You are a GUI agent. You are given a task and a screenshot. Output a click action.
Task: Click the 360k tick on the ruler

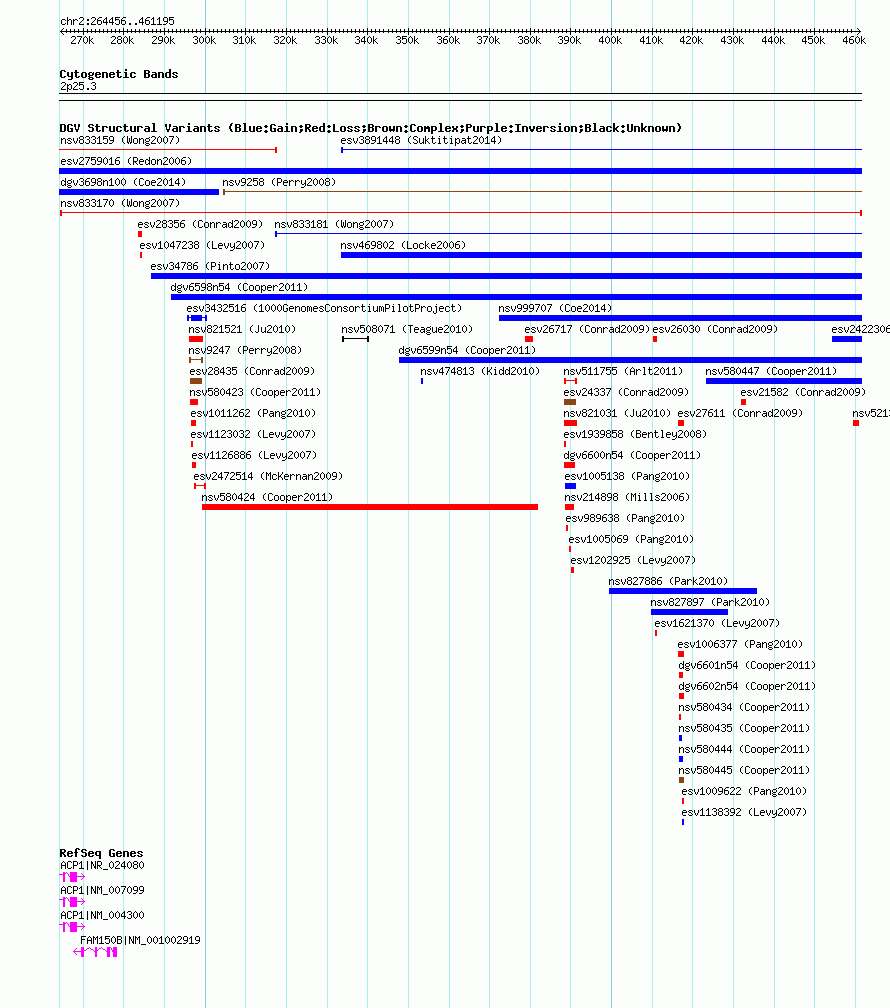click(448, 40)
